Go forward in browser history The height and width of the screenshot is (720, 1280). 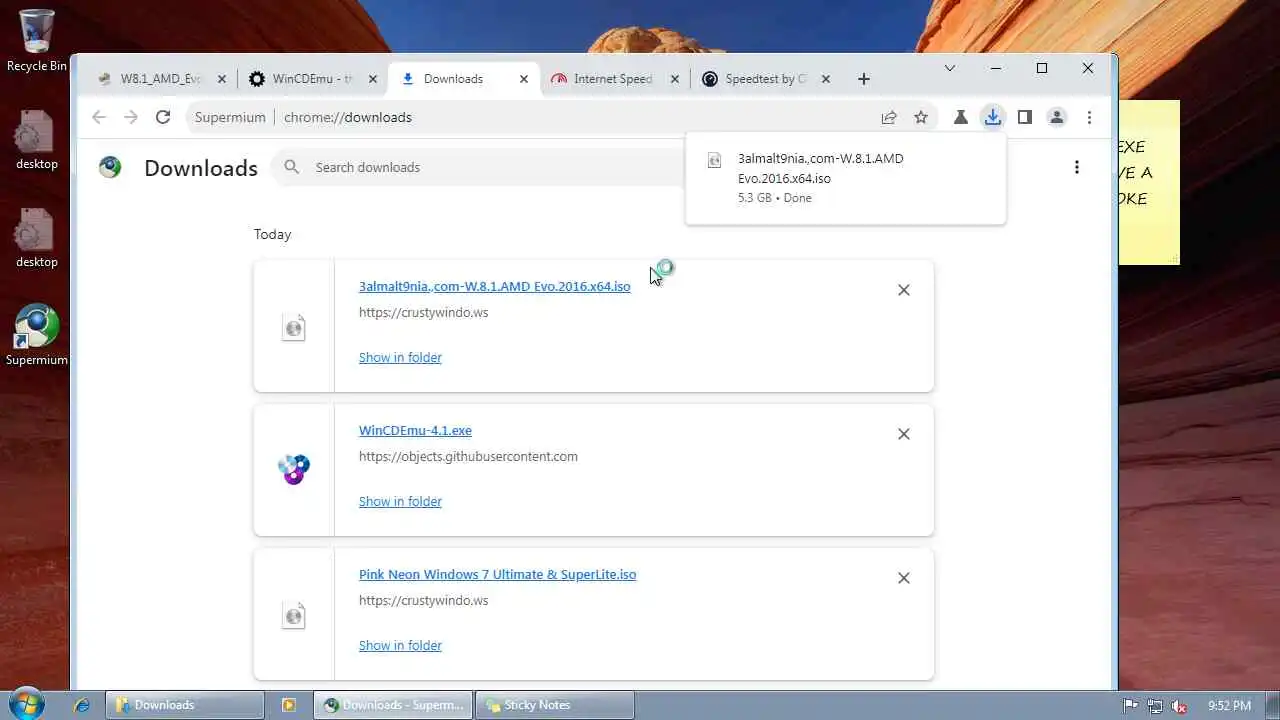[x=131, y=117]
